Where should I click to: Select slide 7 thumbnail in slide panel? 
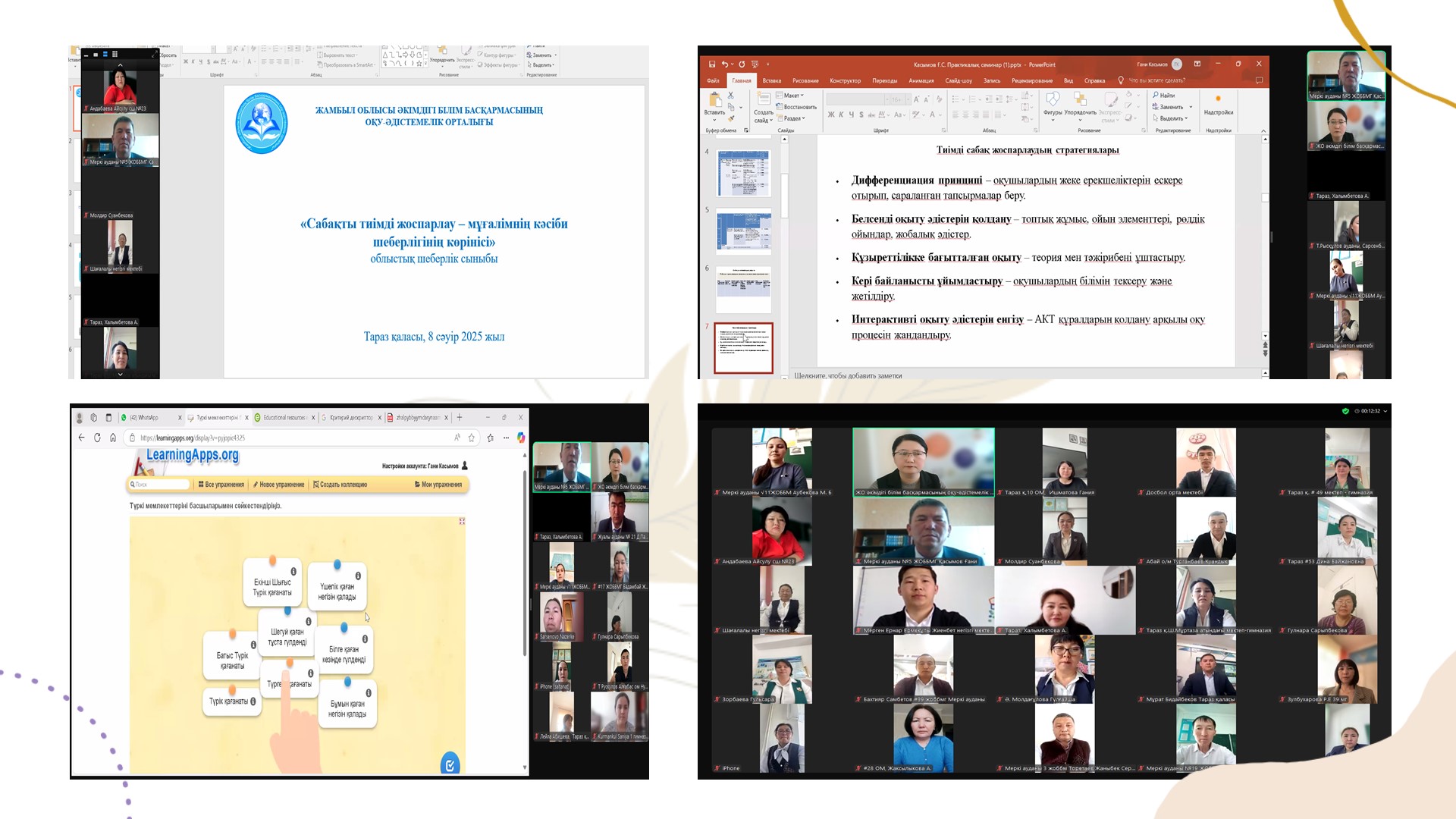pyautogui.click(x=743, y=348)
